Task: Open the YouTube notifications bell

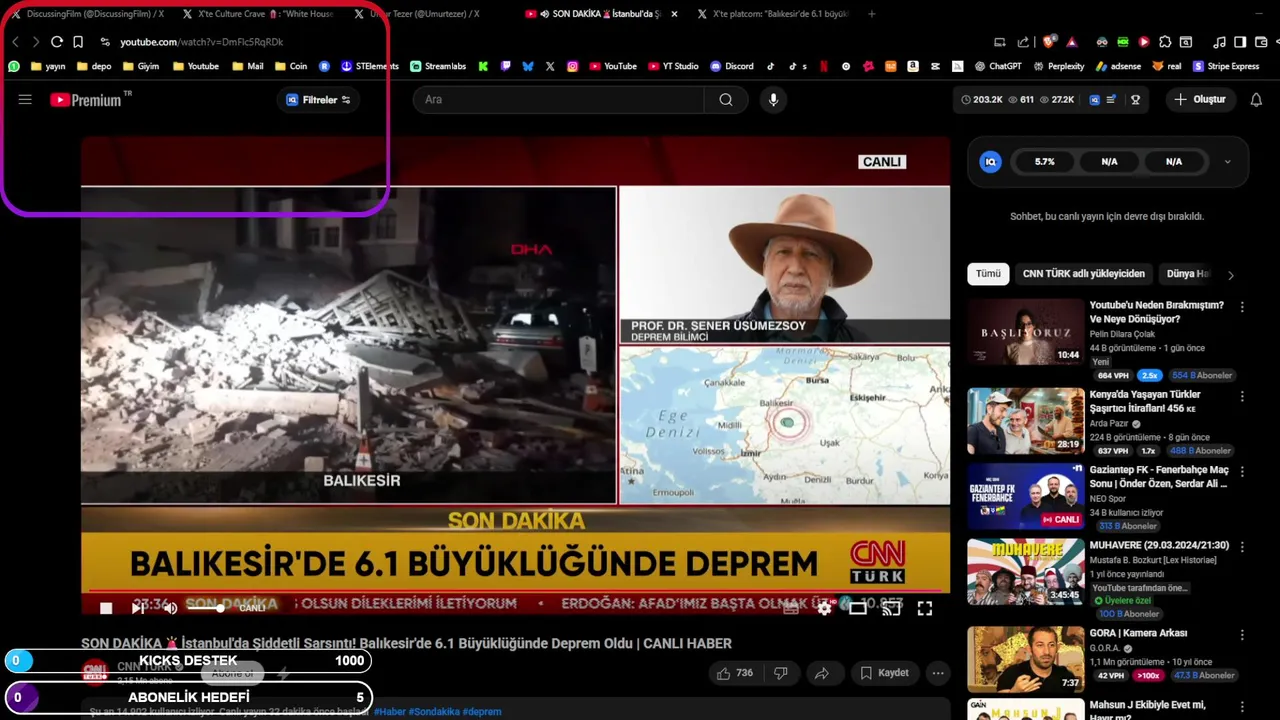Action: 1256,100
